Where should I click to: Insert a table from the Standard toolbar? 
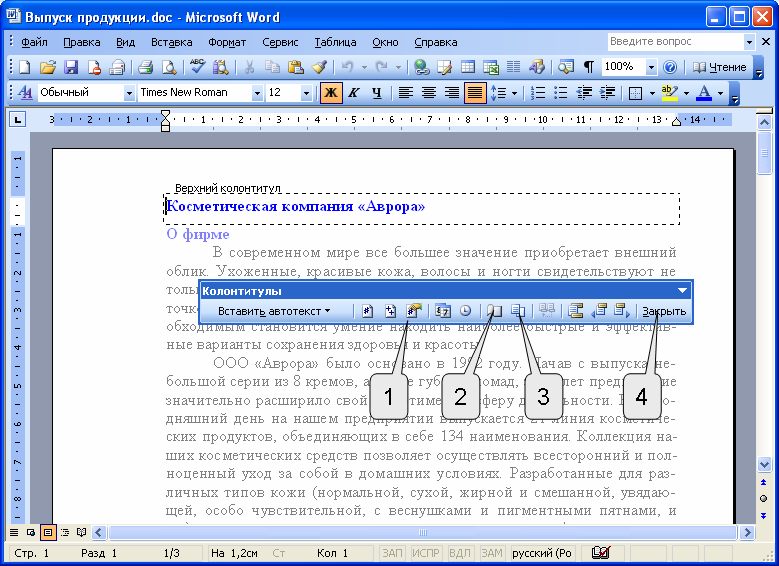click(467, 67)
